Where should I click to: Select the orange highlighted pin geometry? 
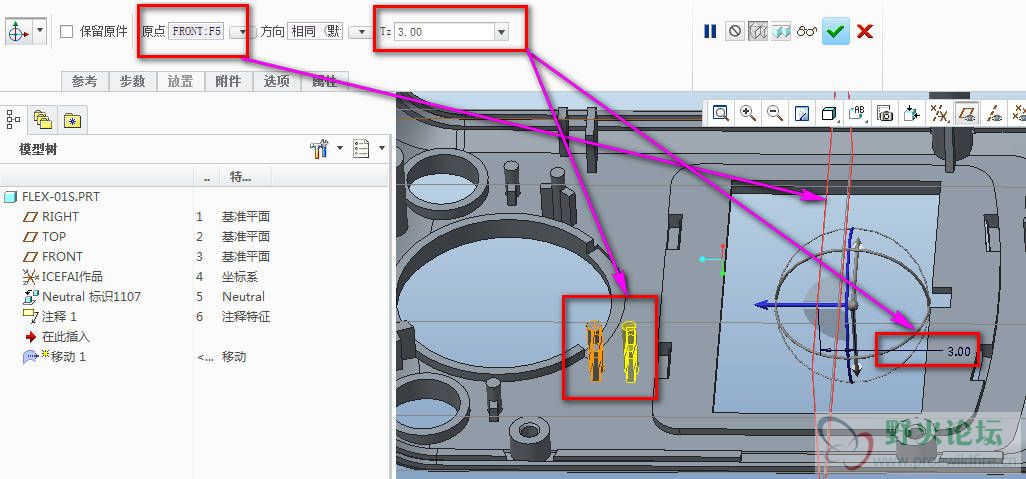point(594,351)
